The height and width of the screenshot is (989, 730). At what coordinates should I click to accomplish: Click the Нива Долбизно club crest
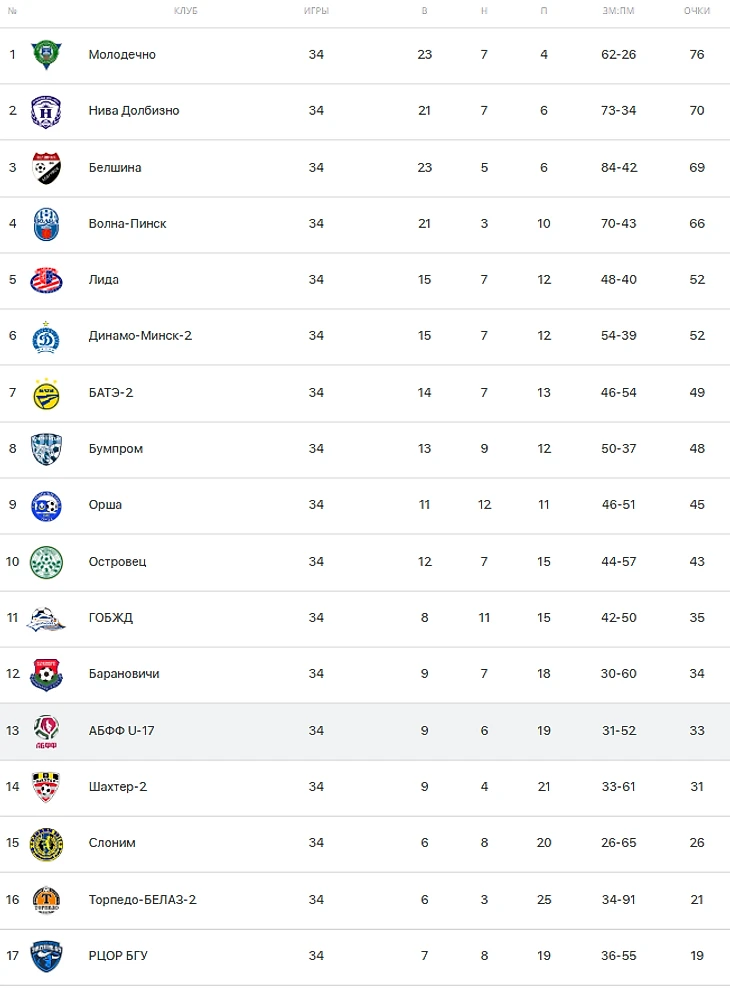(46, 111)
